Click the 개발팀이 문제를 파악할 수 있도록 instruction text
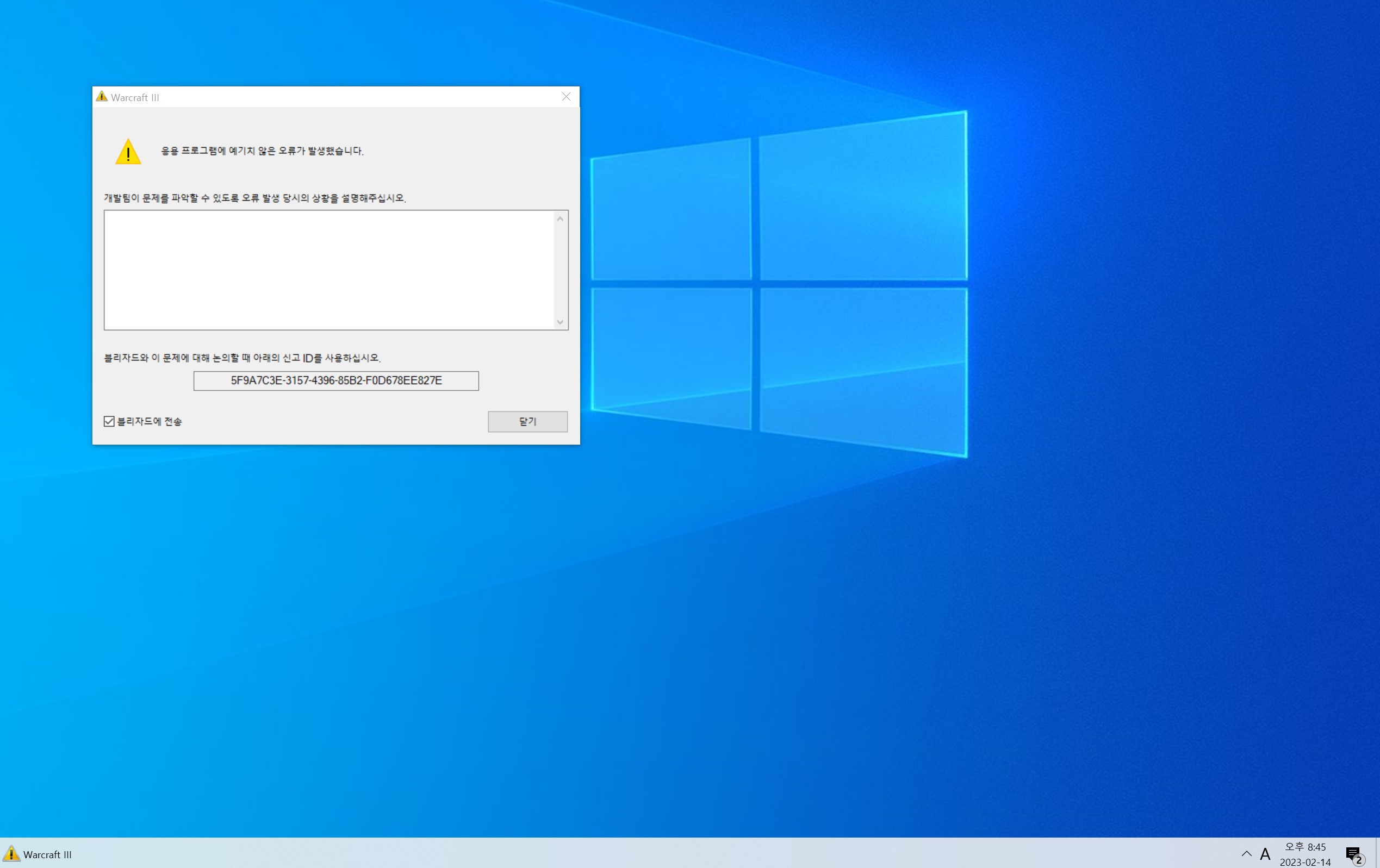Viewport: 1380px width, 868px height. click(254, 198)
